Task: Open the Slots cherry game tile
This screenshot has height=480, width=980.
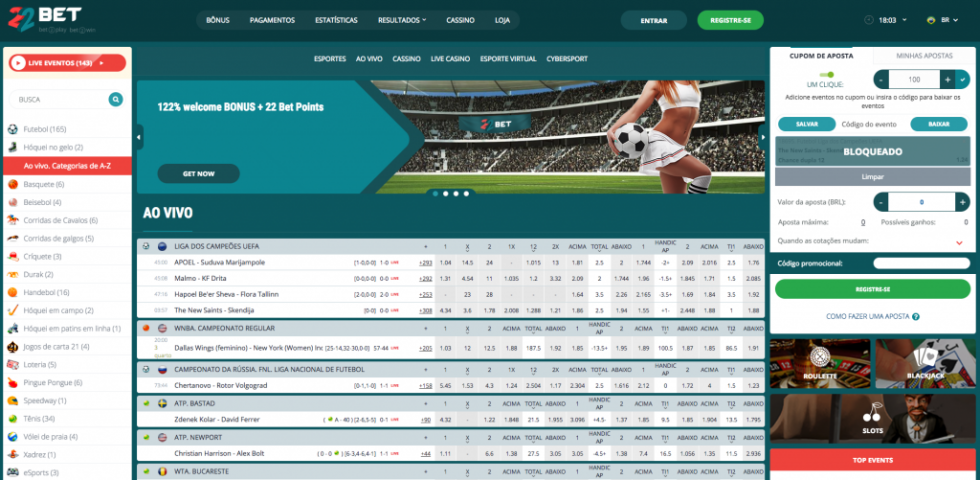Action: 872,418
